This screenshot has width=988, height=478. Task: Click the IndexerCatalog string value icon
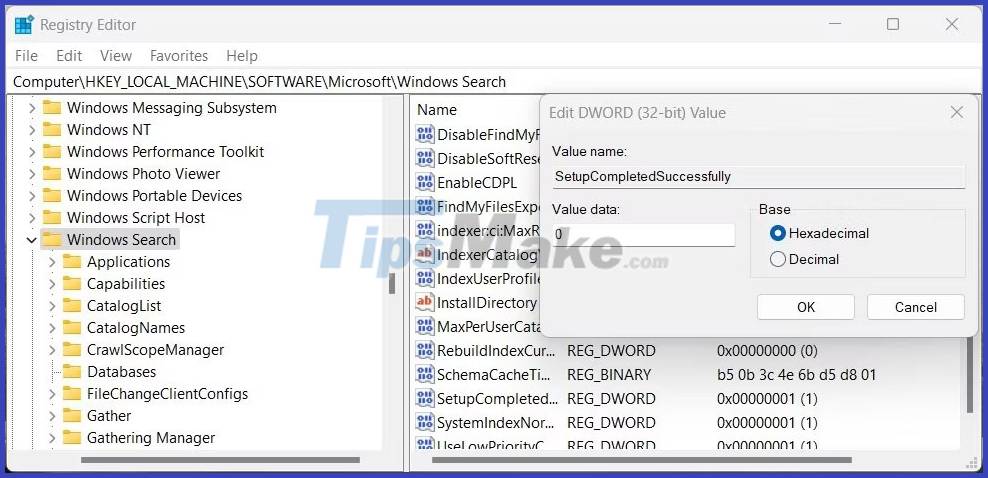click(x=425, y=254)
